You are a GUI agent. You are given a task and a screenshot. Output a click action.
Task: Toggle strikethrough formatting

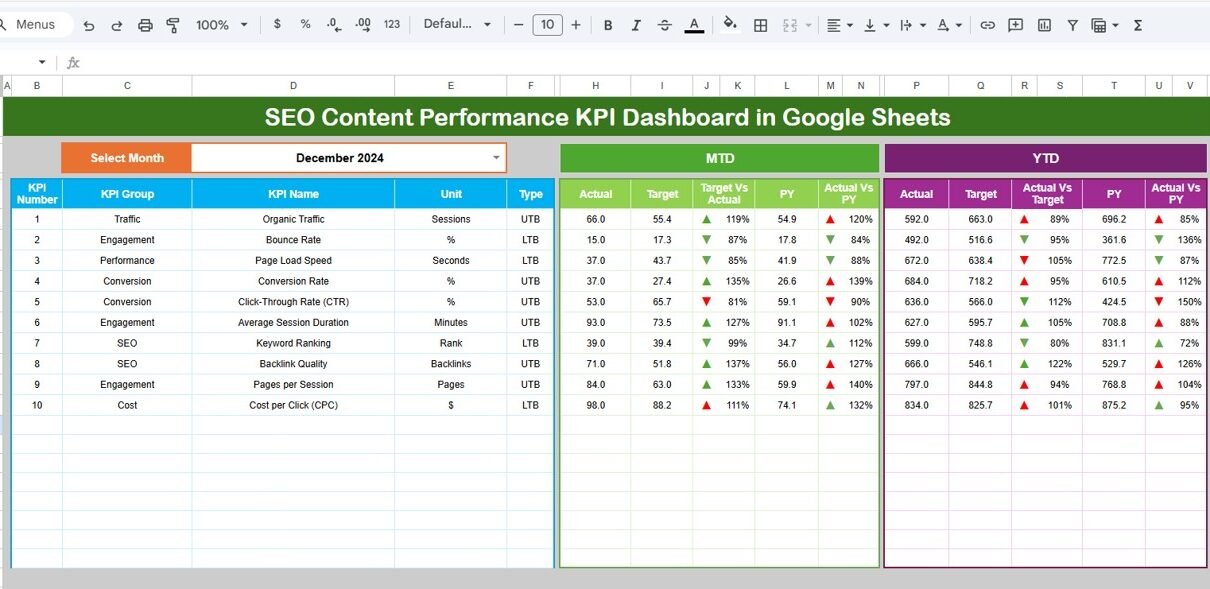[665, 25]
